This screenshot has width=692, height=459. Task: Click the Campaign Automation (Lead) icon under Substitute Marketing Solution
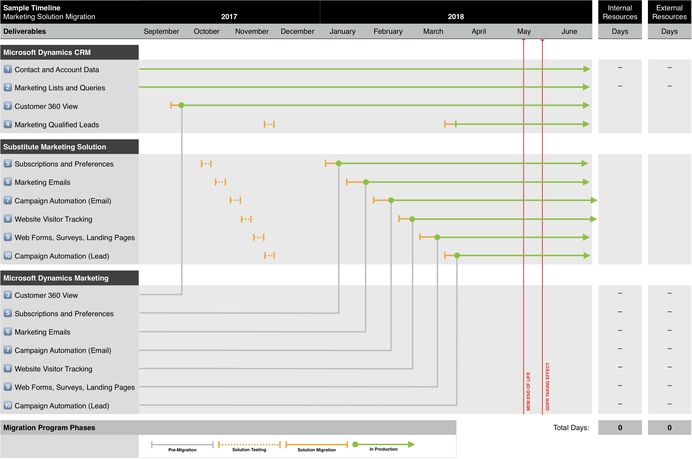[8, 256]
